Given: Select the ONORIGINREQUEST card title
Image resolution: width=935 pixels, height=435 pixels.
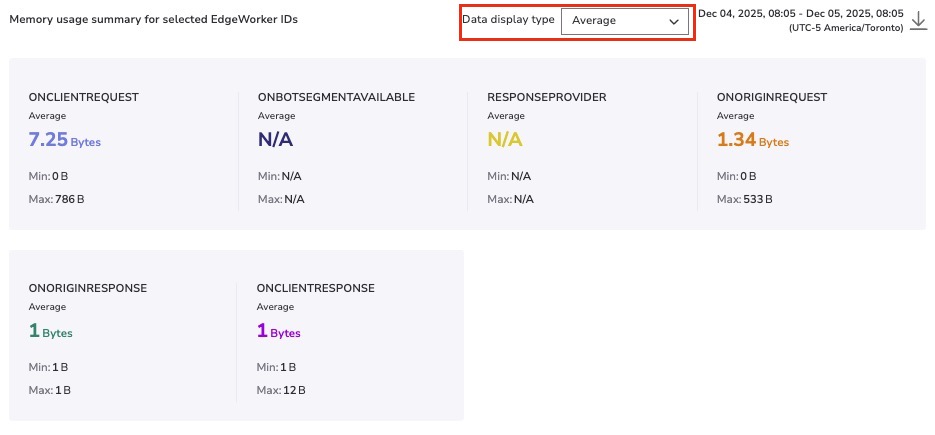Looking at the screenshot, I should 772,97.
